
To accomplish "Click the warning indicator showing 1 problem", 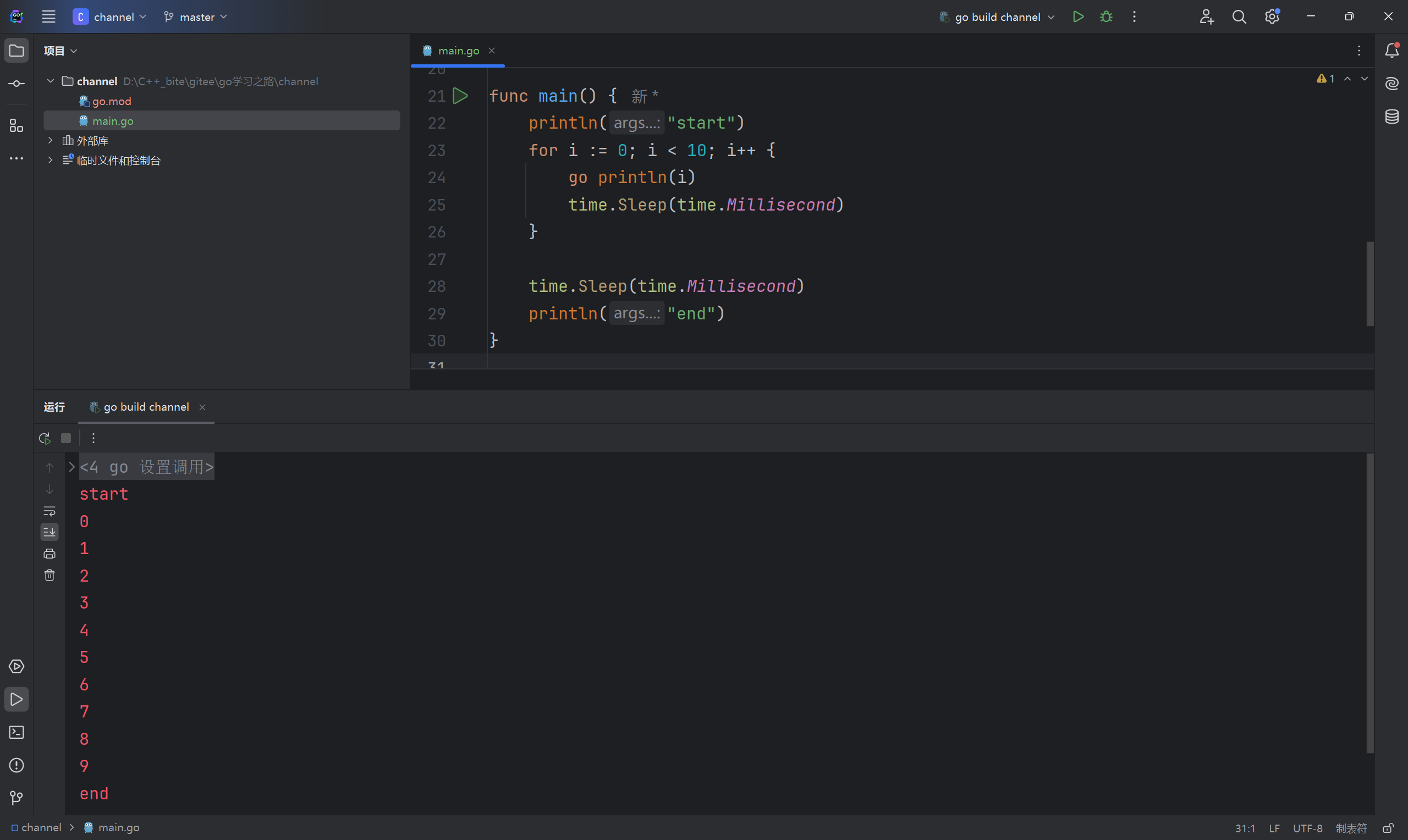I will pyautogui.click(x=1325, y=79).
